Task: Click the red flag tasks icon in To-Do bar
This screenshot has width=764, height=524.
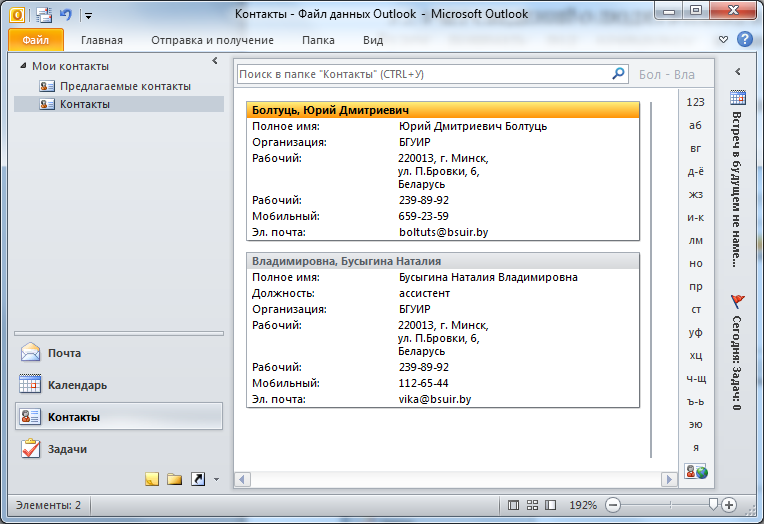Action: 738,301
